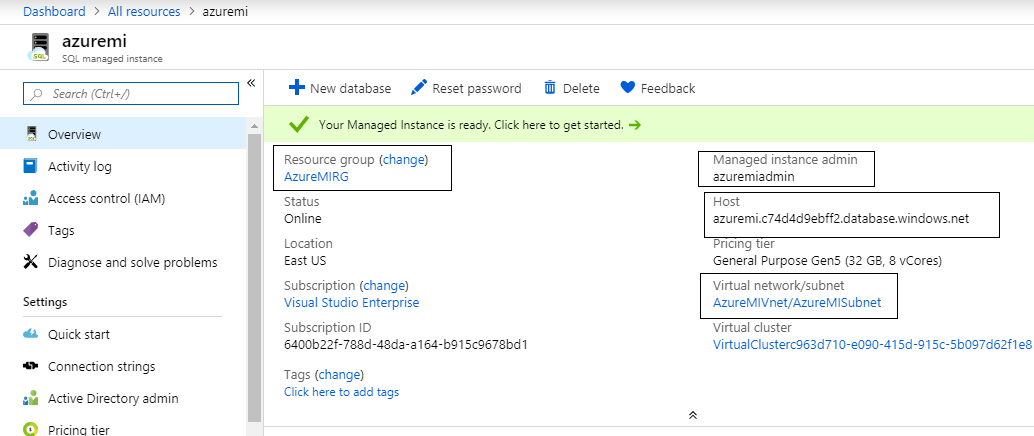Click Reset password
Image resolution: width=1034 pixels, height=436 pixels.
466,88
